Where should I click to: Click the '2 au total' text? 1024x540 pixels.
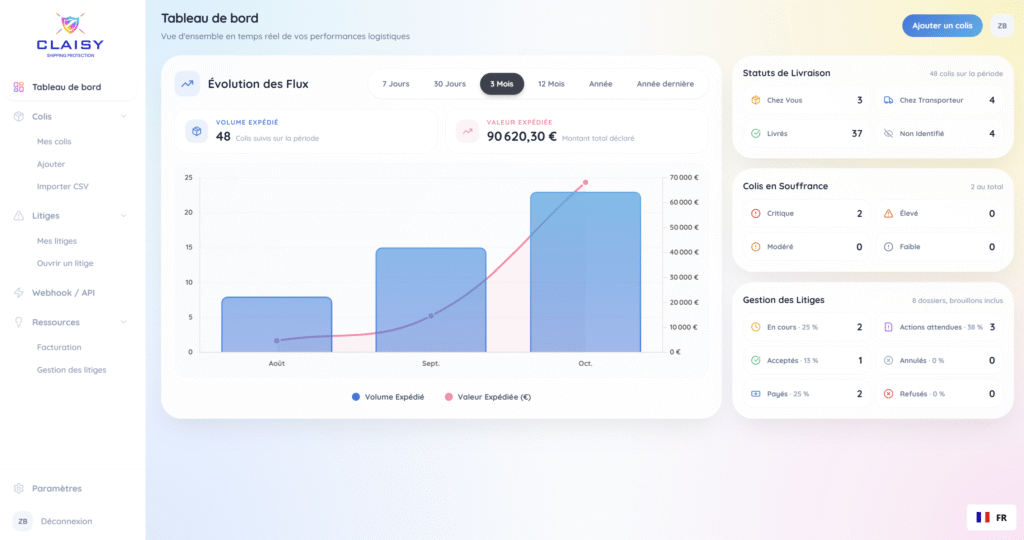[986, 187]
